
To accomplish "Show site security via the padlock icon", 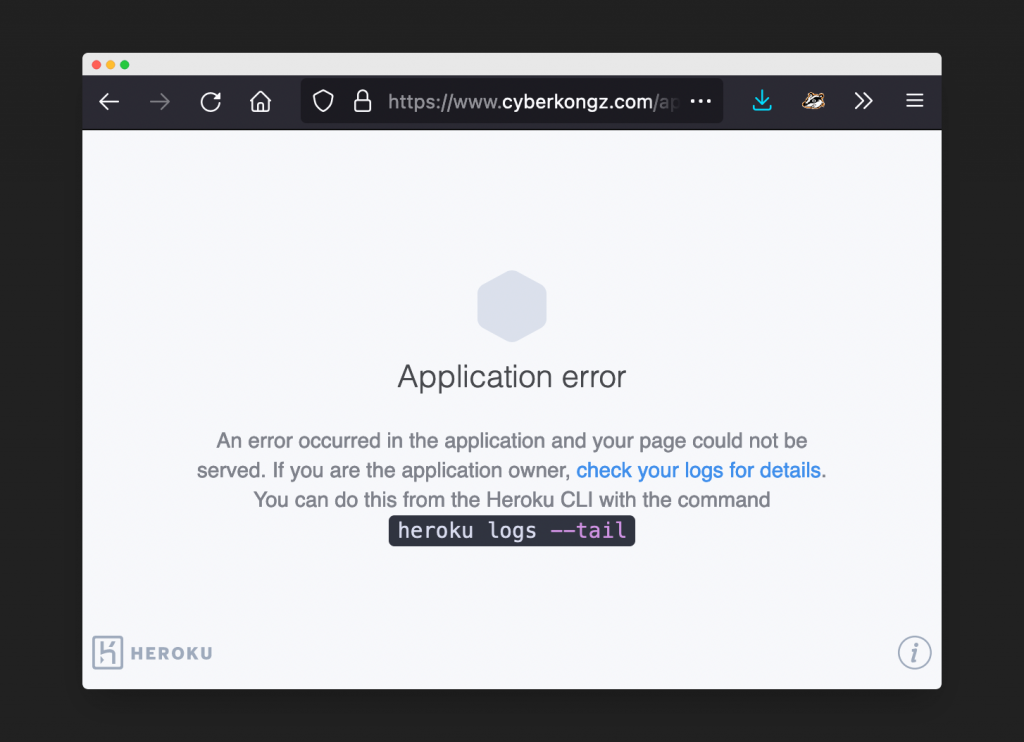I will pyautogui.click(x=362, y=101).
